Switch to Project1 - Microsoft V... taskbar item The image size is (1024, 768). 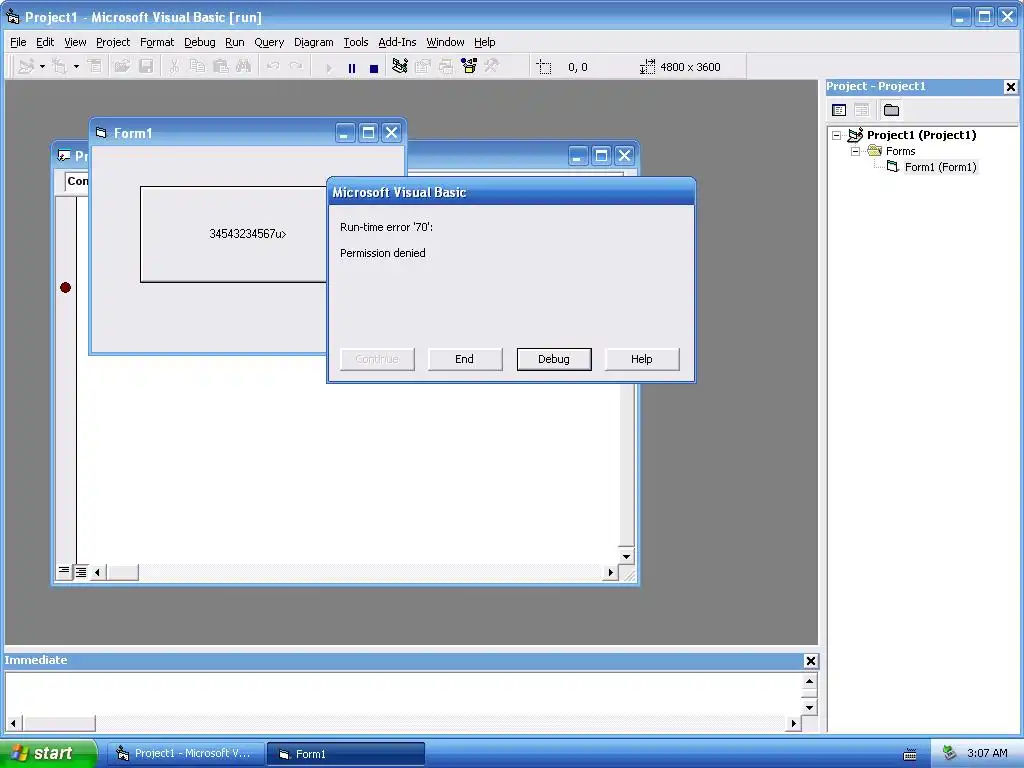click(x=186, y=754)
